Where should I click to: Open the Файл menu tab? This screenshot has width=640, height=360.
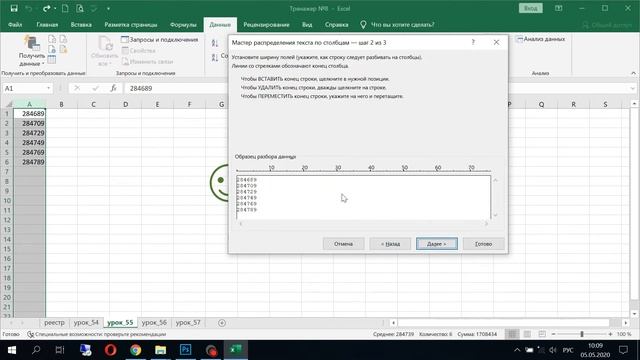(15, 24)
